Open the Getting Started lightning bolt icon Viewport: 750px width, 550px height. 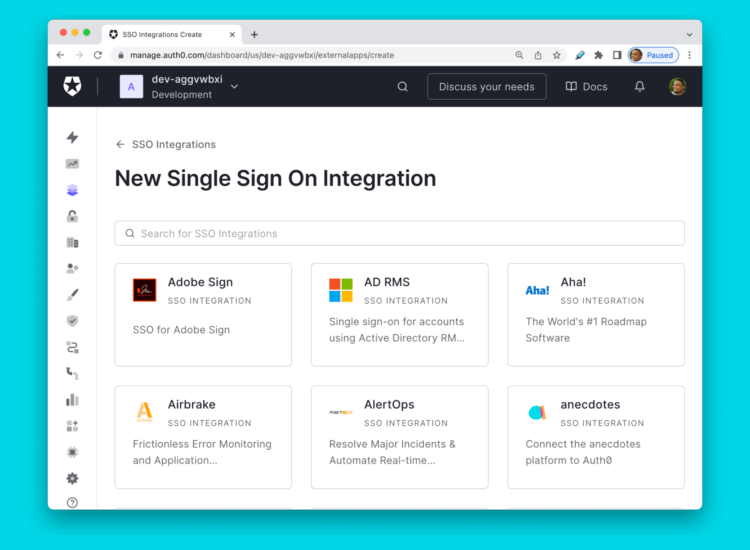(x=72, y=138)
